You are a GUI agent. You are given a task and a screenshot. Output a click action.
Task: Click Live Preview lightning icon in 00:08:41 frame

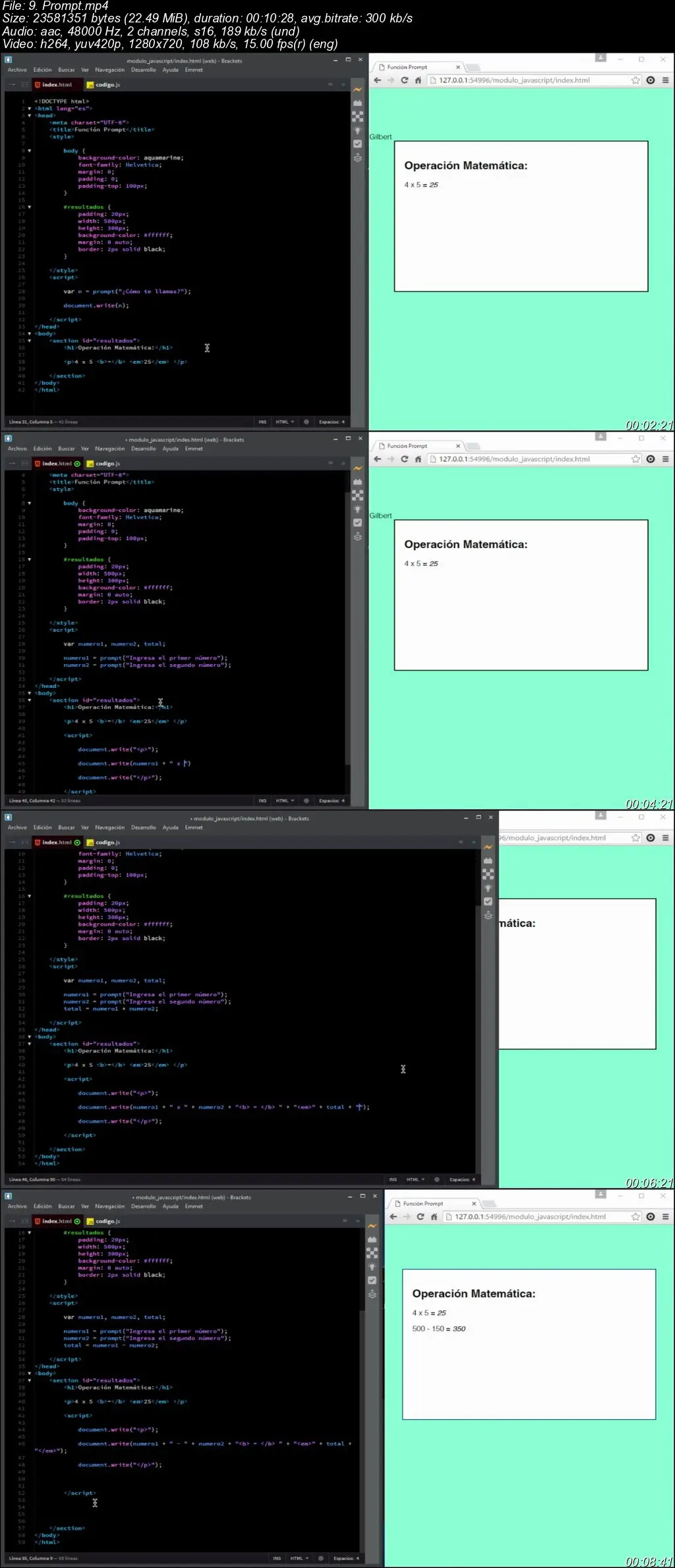(x=372, y=1226)
